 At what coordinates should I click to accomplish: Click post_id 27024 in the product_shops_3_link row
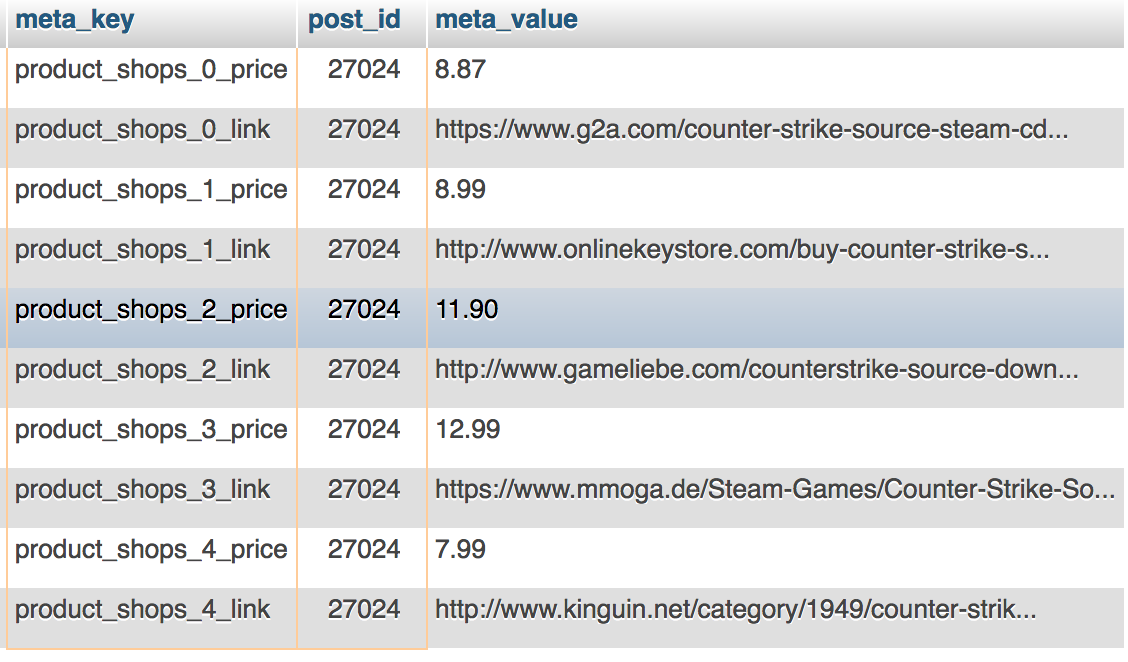pyautogui.click(x=363, y=497)
